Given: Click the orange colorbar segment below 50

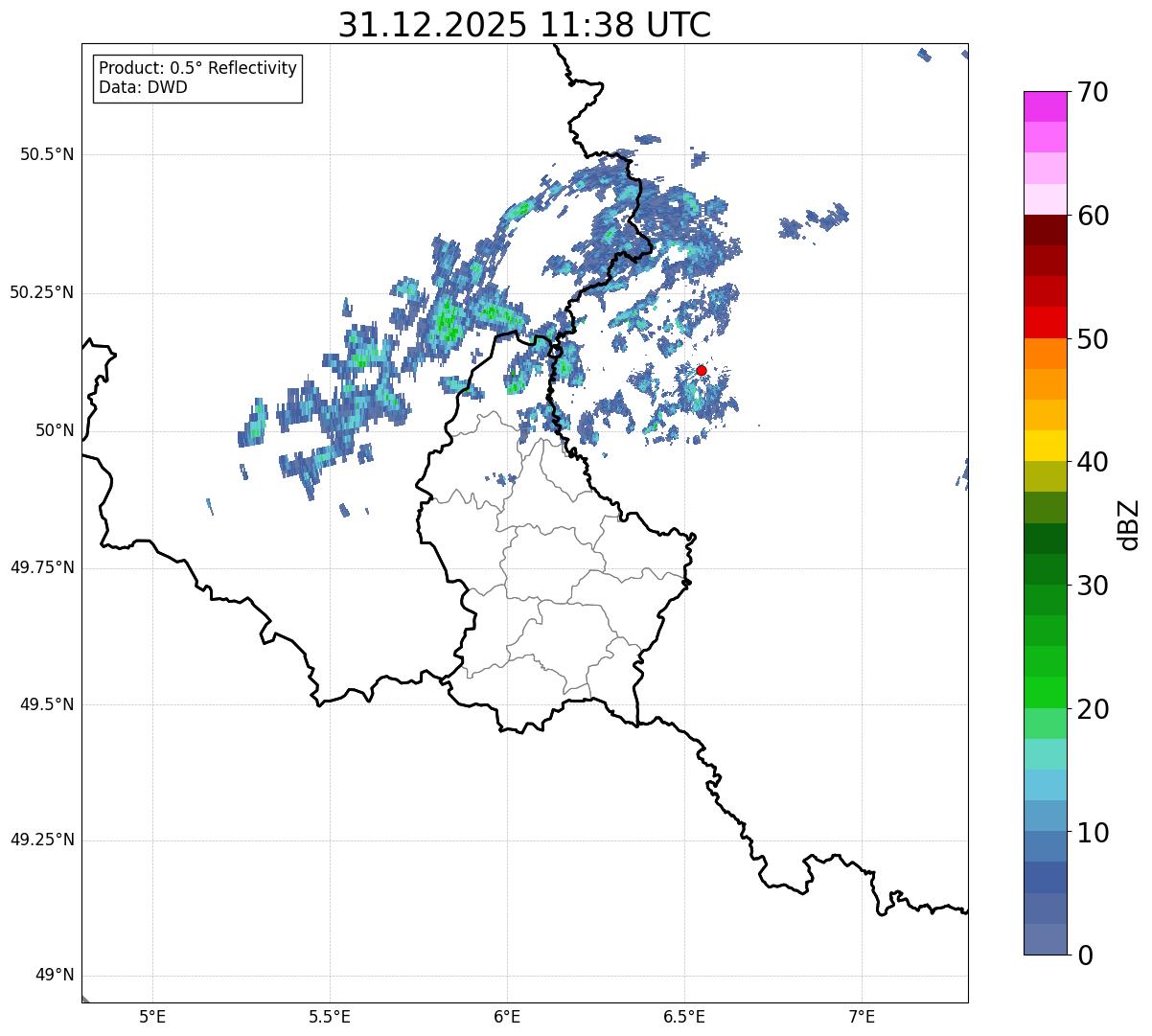Looking at the screenshot, I should 1046,354.
